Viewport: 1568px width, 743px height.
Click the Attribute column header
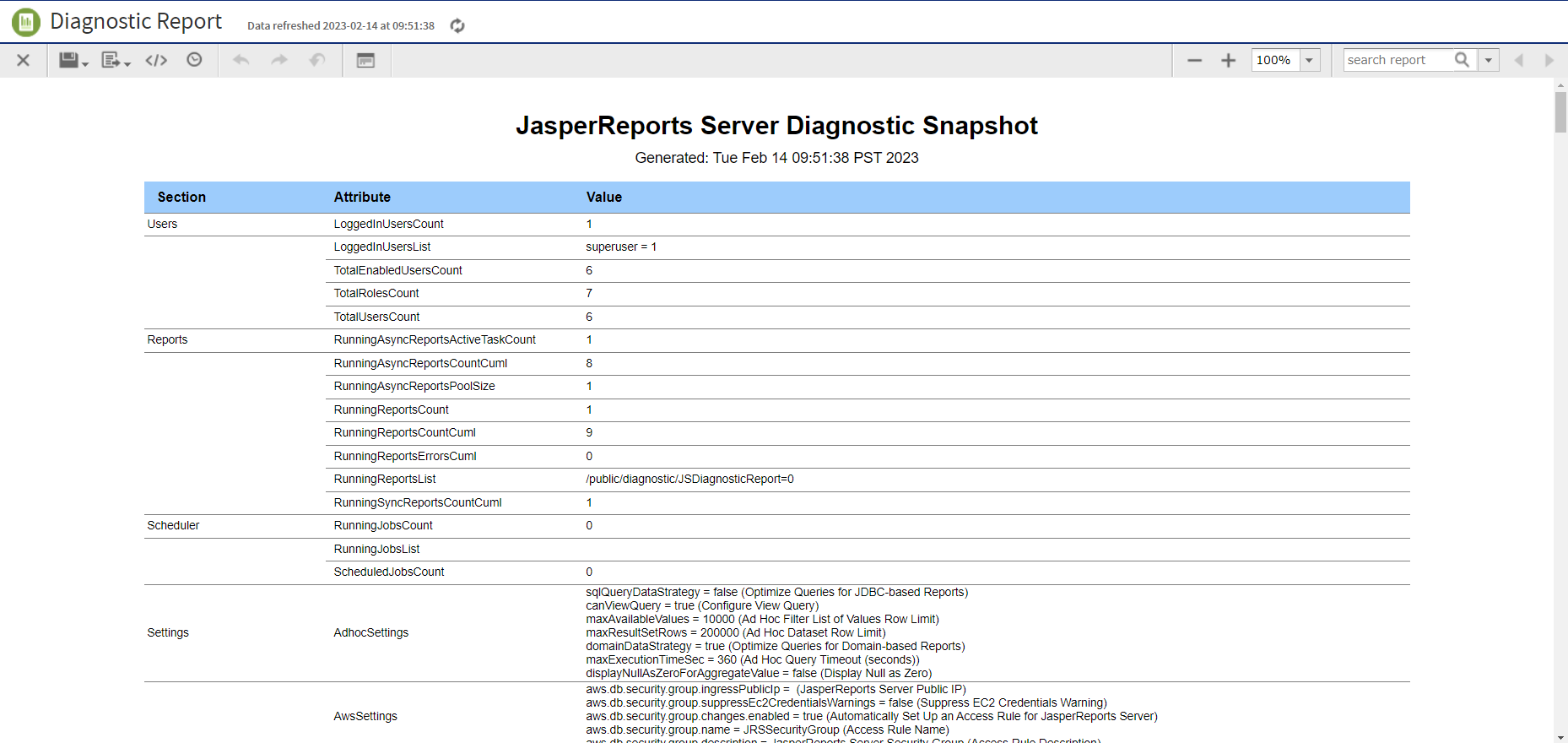362,197
